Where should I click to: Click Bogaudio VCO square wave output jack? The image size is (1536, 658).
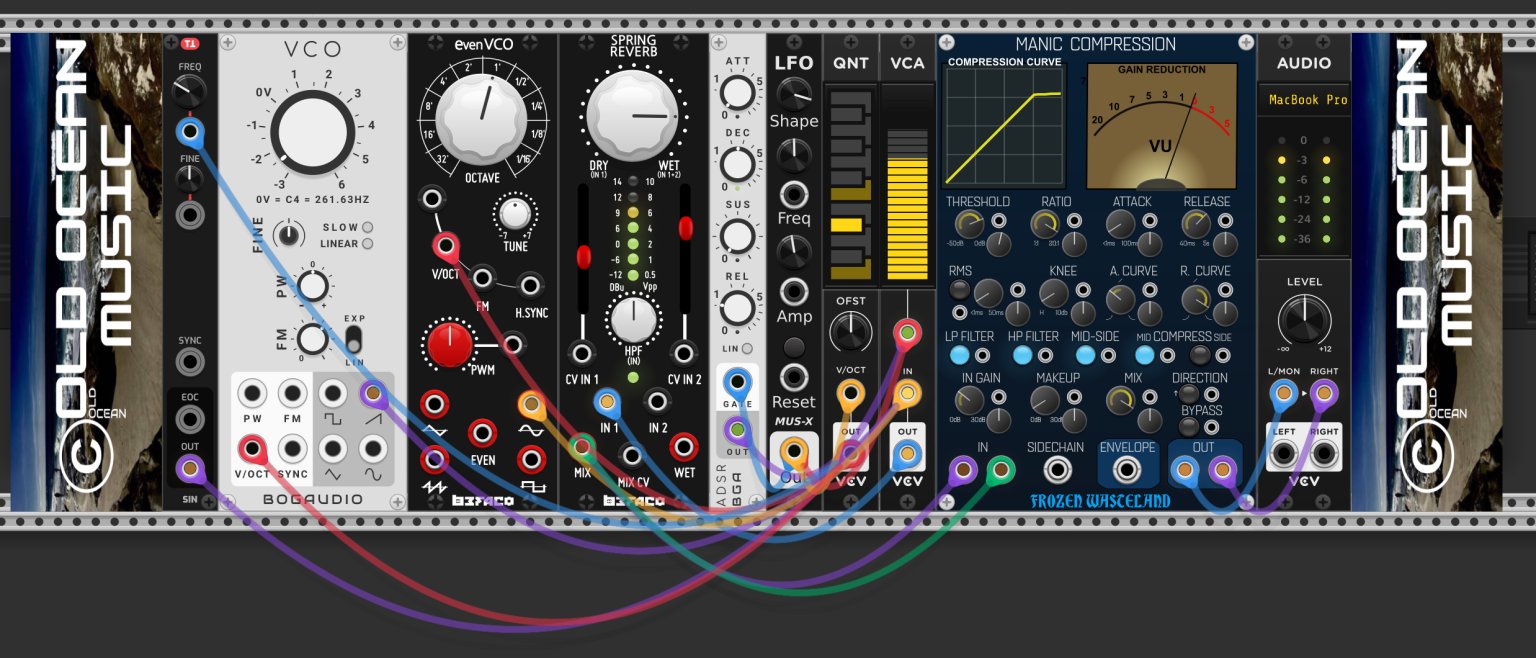tap(333, 394)
